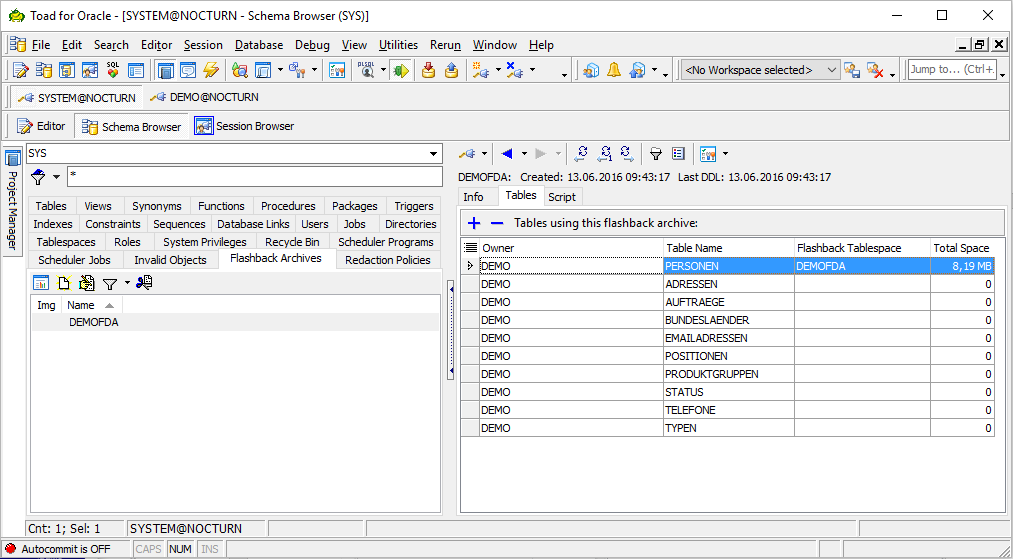
Task: Open the SYS schema dropdown
Action: (433, 154)
